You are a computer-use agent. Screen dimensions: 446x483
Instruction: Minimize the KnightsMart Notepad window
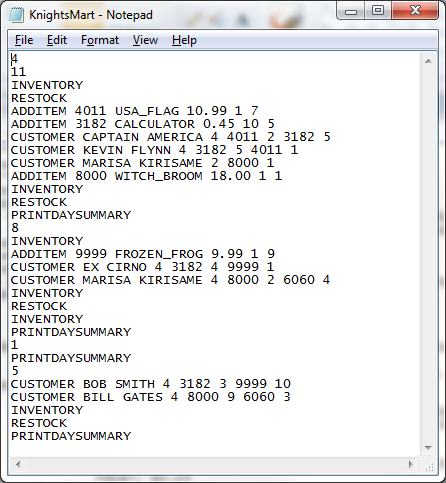351,11
